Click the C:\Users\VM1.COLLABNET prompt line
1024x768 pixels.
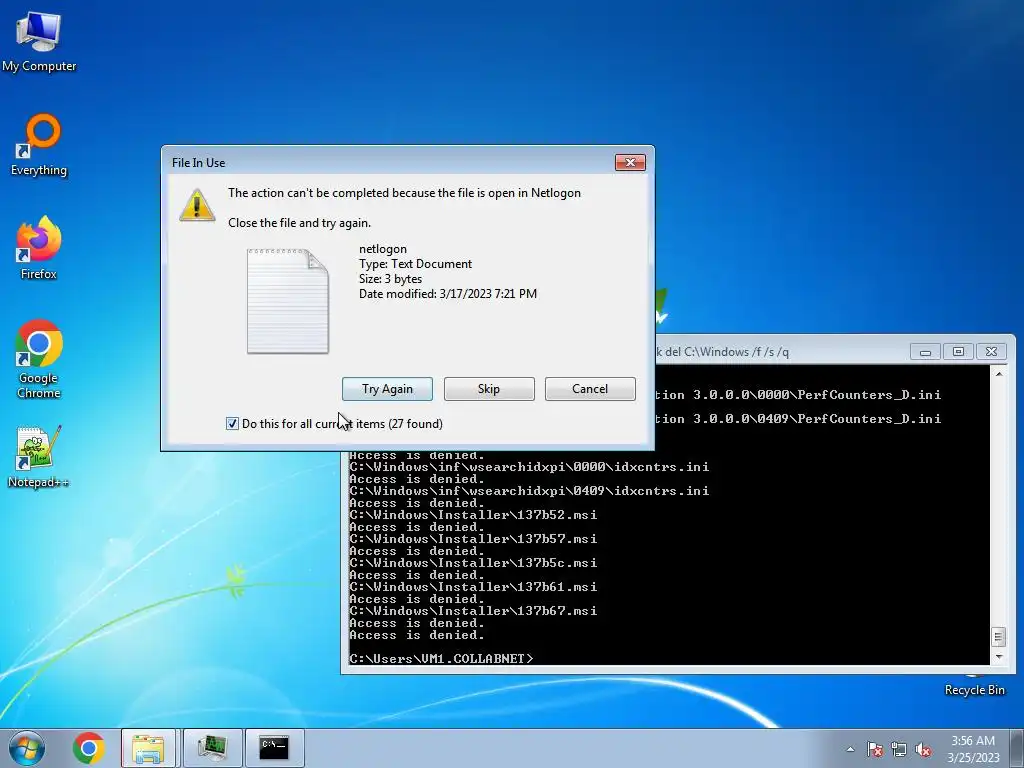(441, 658)
